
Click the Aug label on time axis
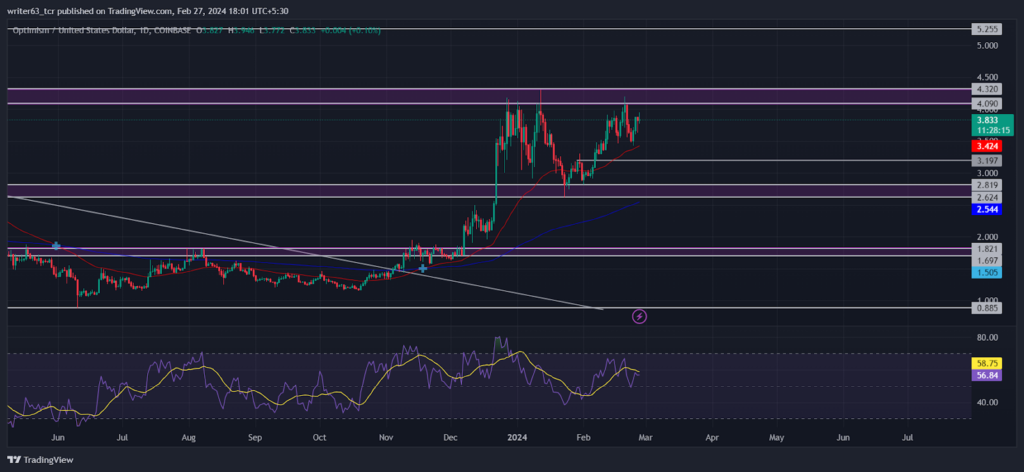[x=189, y=437]
